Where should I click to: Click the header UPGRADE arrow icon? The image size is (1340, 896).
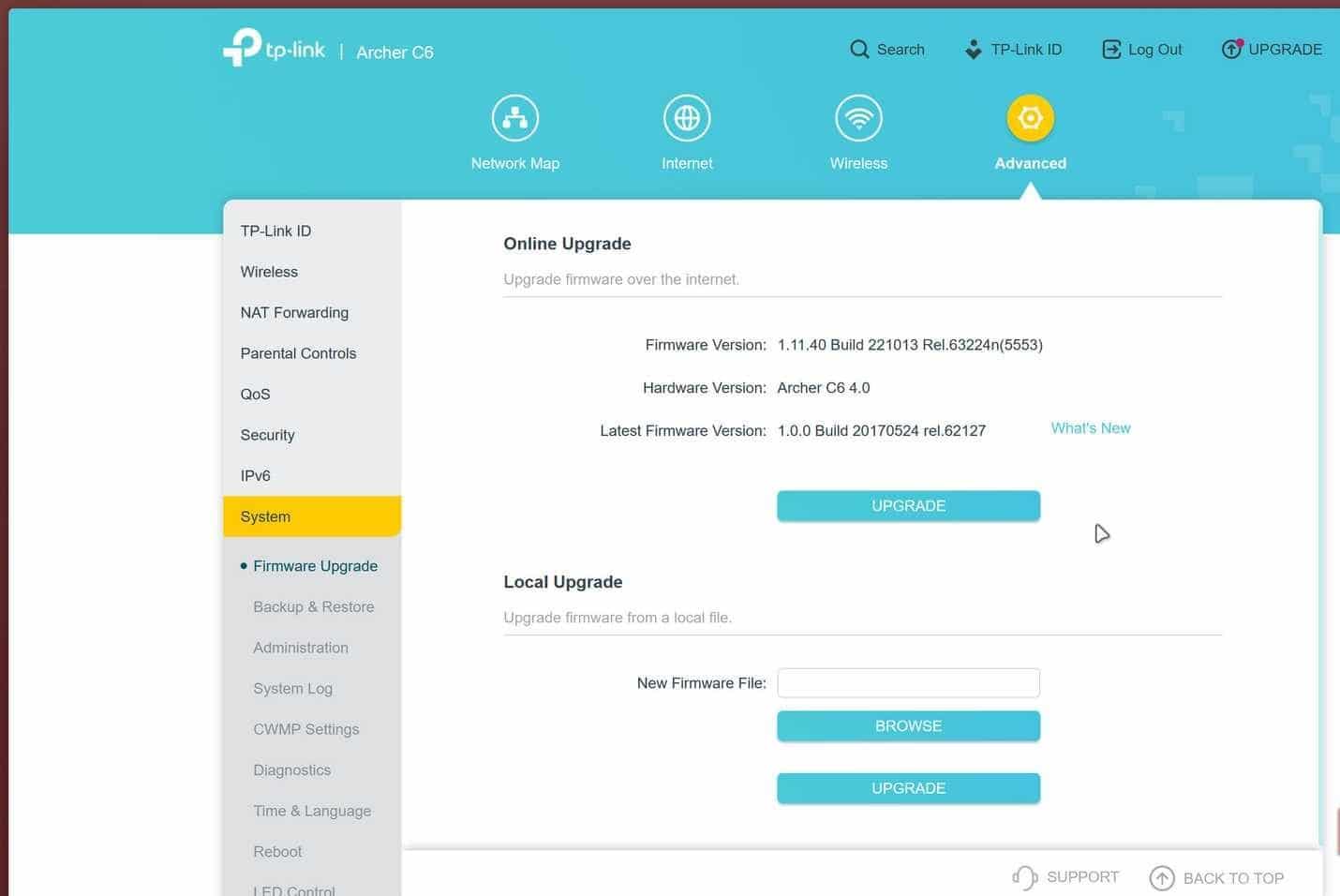[x=1231, y=50]
